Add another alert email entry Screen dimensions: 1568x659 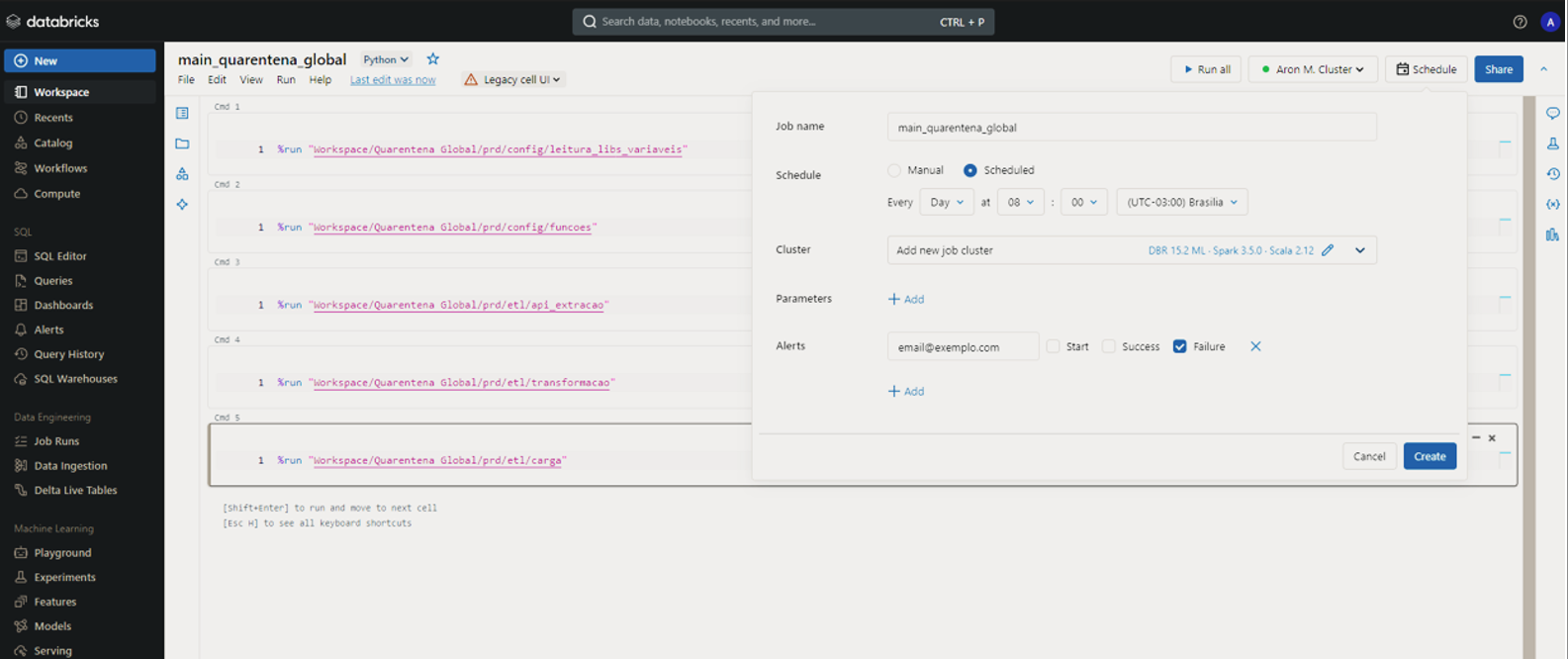point(906,392)
